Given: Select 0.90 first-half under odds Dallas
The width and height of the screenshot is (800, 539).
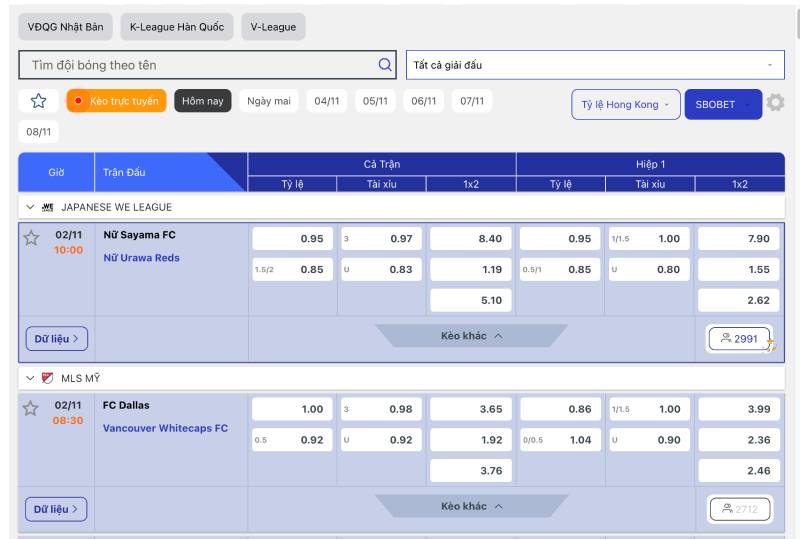Looking at the screenshot, I should 649,440.
